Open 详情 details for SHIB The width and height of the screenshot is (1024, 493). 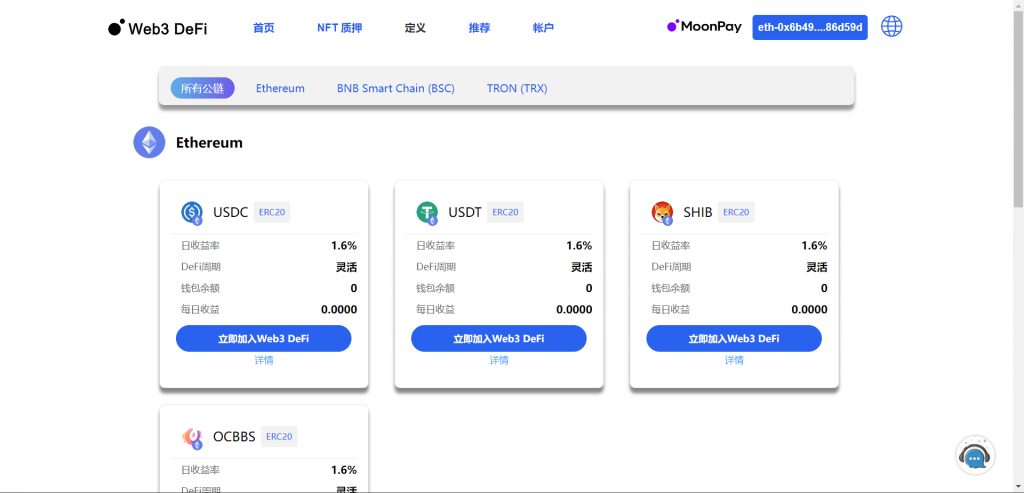[734, 360]
